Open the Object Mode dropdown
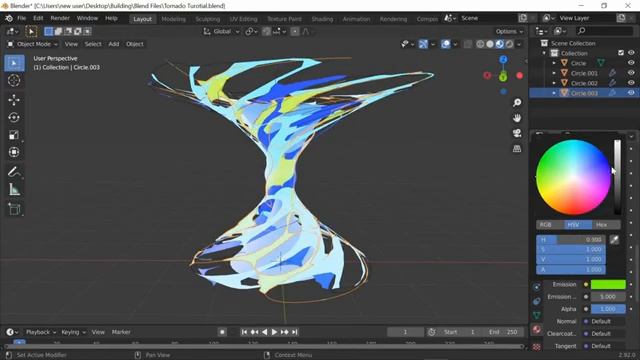Screen dimensions: 640x360 [33, 44]
